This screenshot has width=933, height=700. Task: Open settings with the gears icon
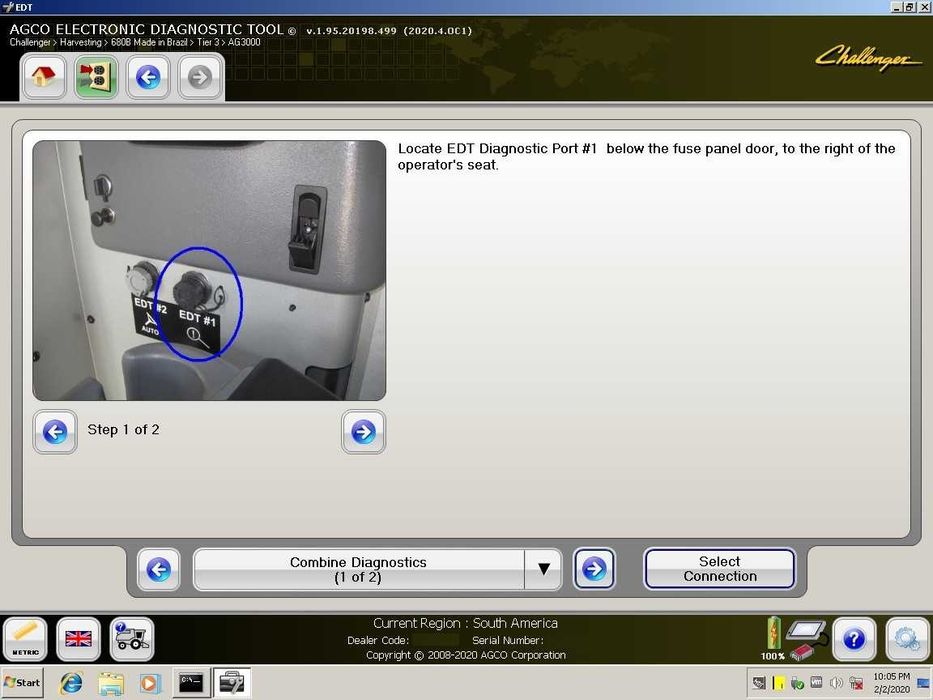tap(907, 639)
